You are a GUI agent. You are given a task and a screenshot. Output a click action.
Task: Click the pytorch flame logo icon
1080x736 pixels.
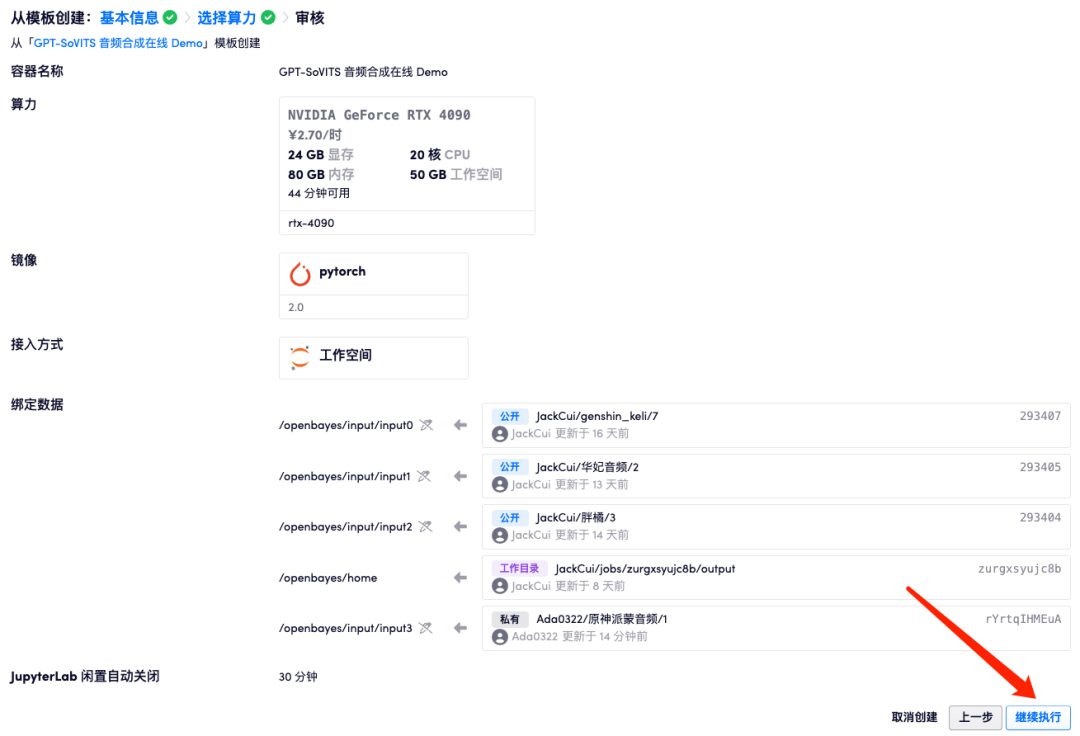tap(300, 274)
